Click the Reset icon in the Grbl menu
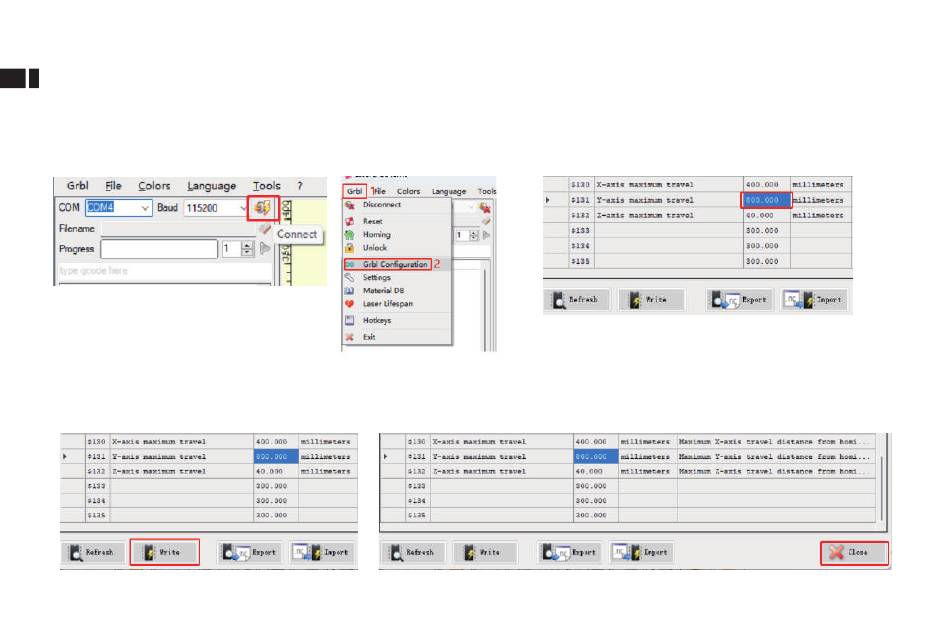The height and width of the screenshot is (633, 950). click(350, 221)
